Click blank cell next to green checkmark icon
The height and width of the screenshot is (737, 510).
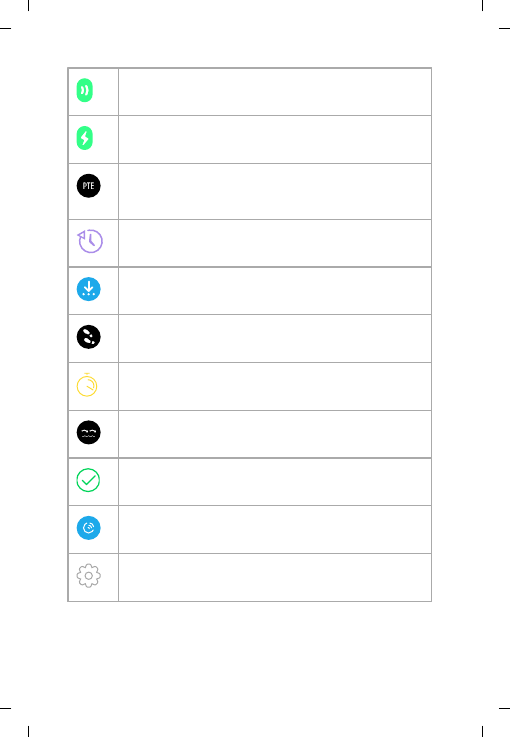coord(275,482)
